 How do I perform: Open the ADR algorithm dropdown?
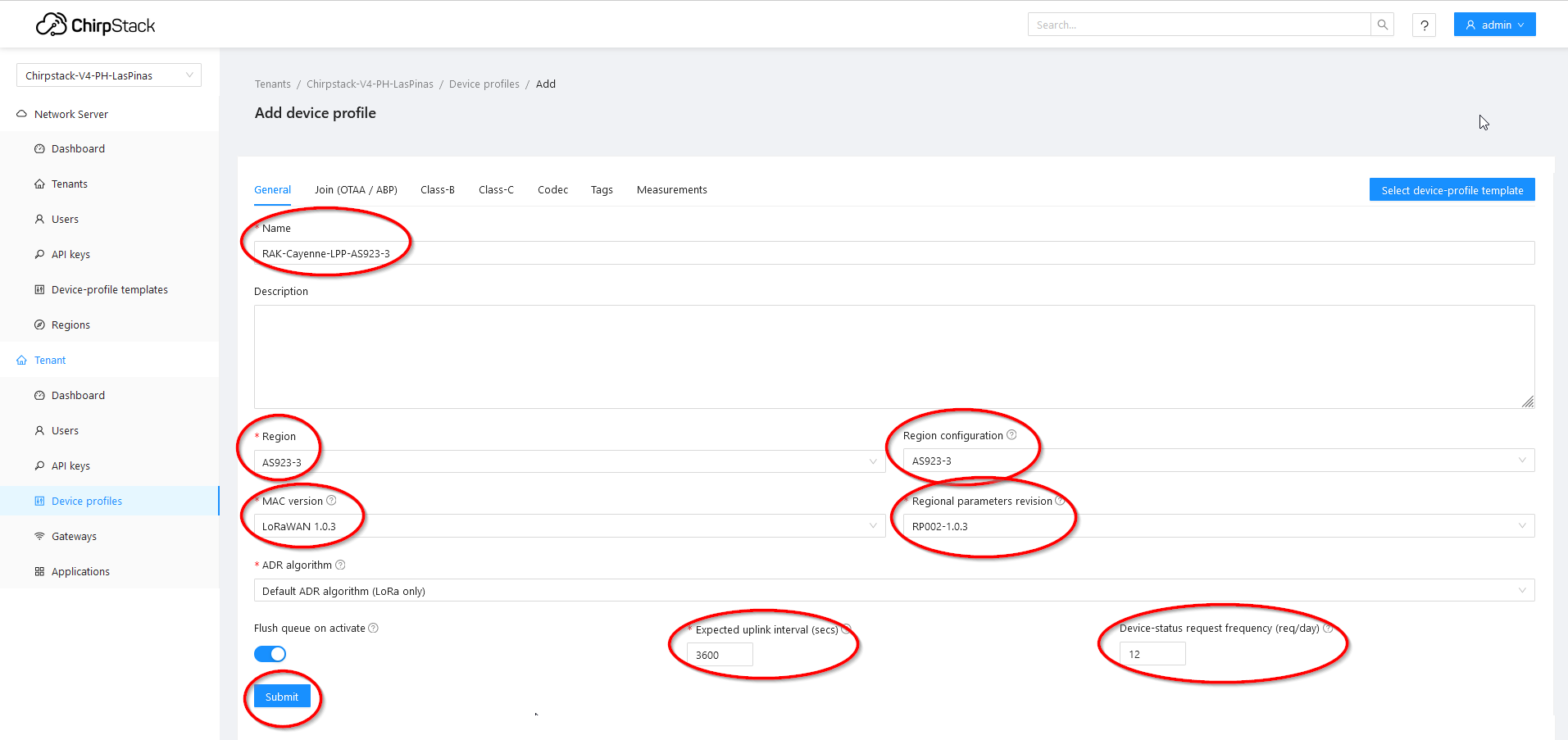(894, 590)
